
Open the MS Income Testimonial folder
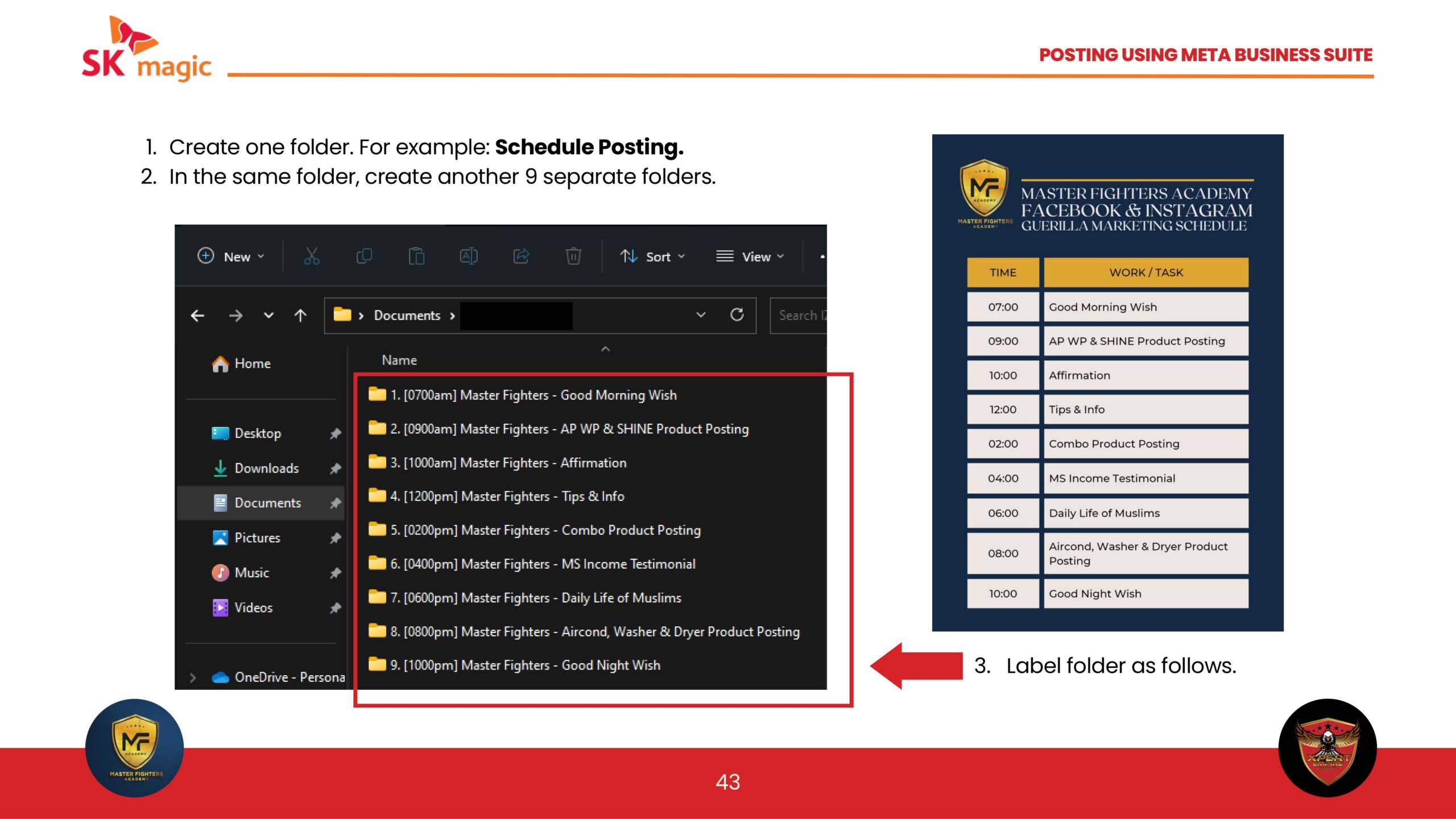tap(542, 564)
